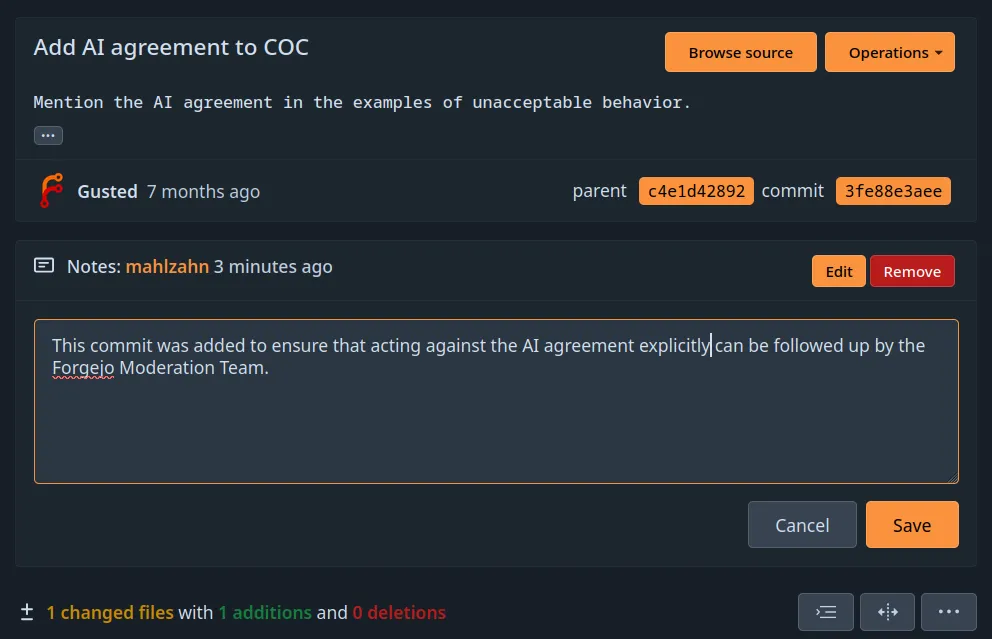This screenshot has height=639, width=992.
Task: Open the whitespace options icon
Action: (x=825, y=611)
